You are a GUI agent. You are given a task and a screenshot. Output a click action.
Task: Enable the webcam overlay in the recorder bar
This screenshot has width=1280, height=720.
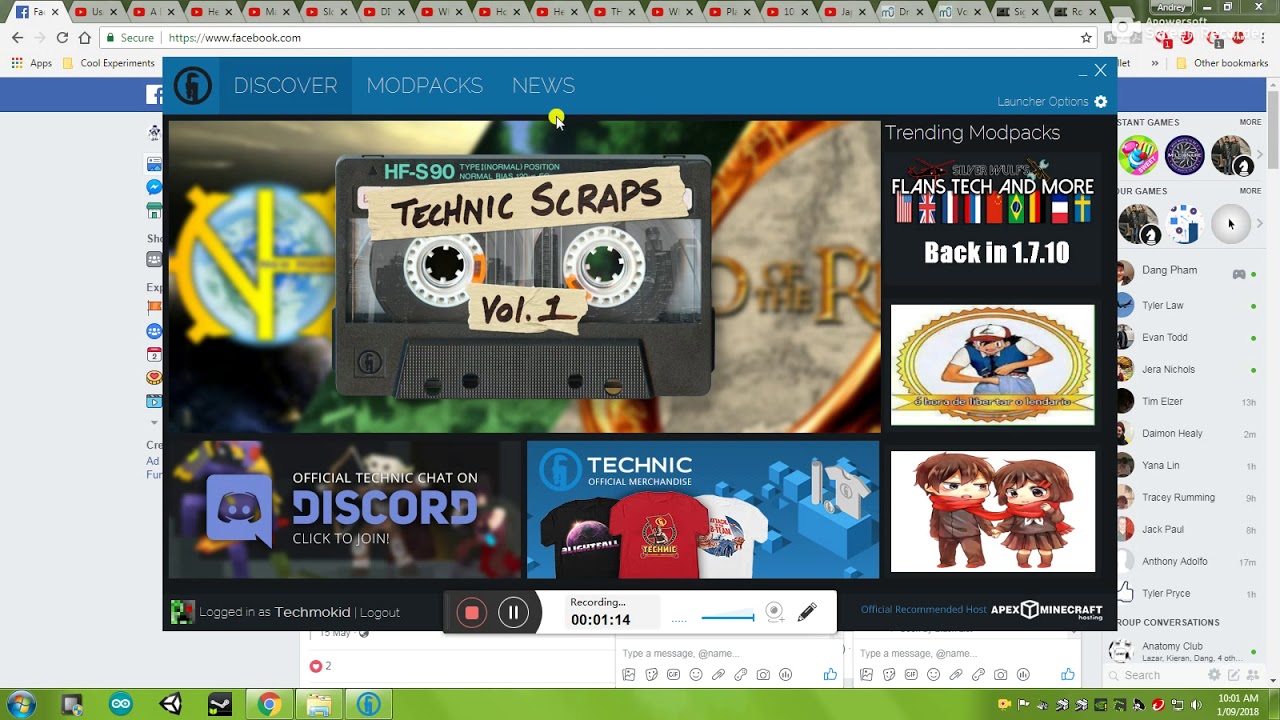pyautogui.click(x=774, y=612)
